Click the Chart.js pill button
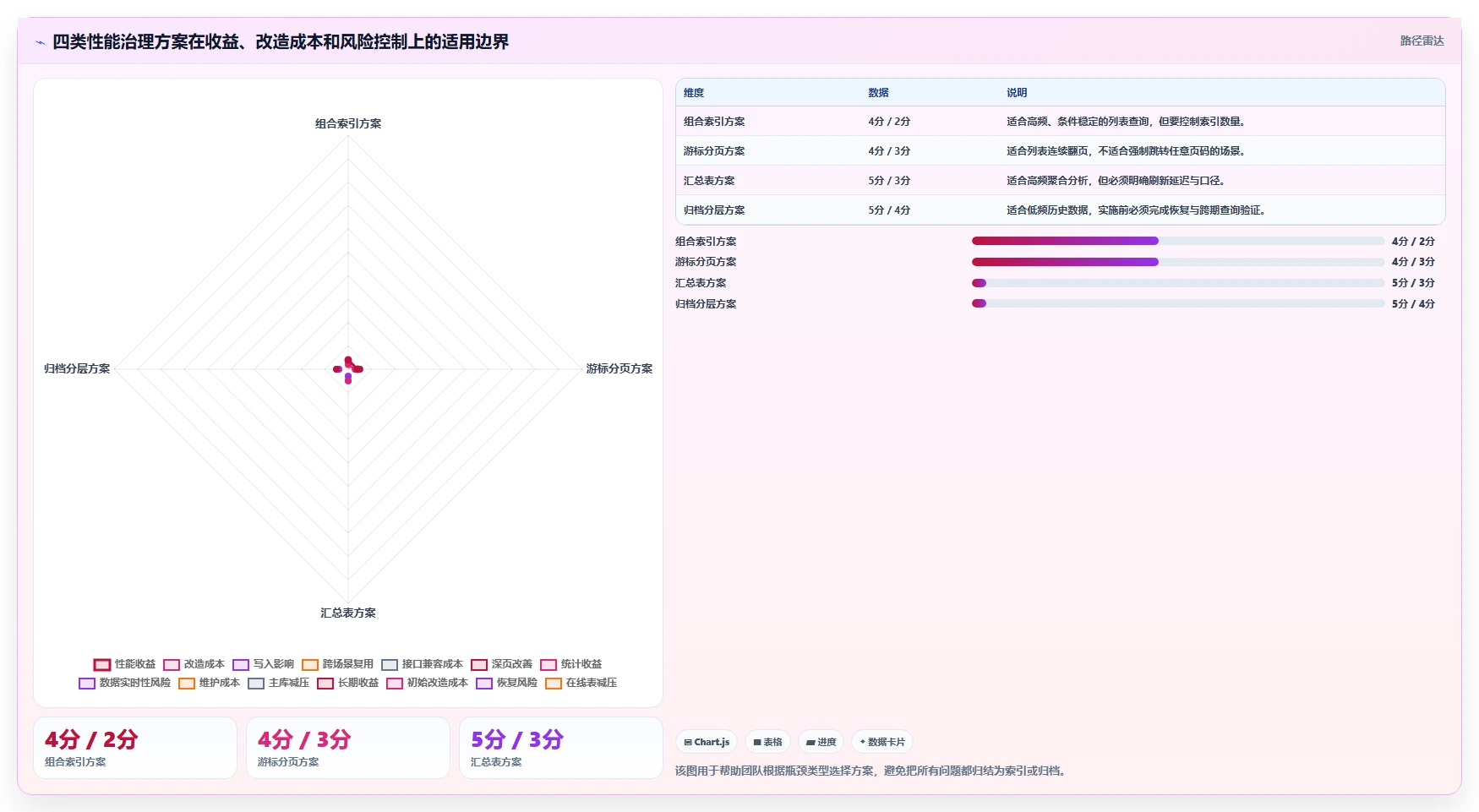 point(707,742)
